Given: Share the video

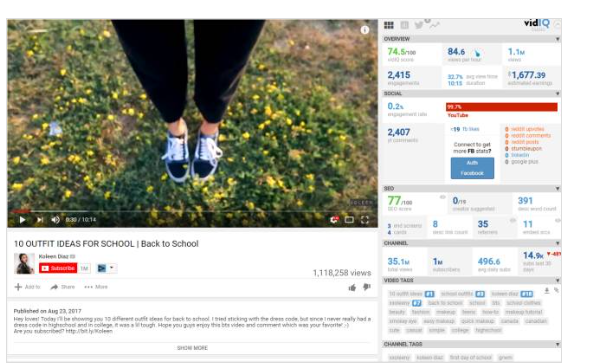Looking at the screenshot, I should [x=63, y=287].
